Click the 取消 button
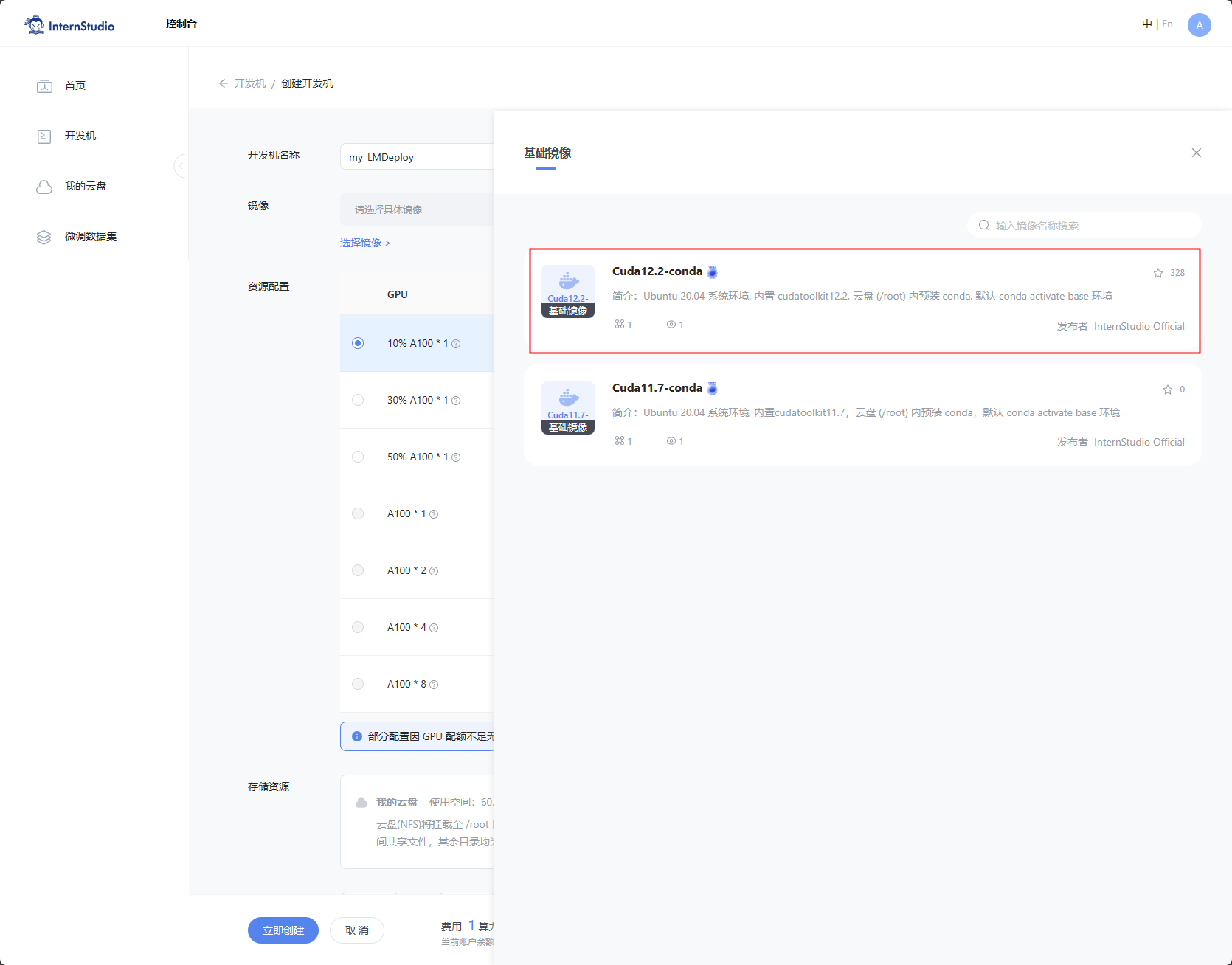 coord(357,930)
